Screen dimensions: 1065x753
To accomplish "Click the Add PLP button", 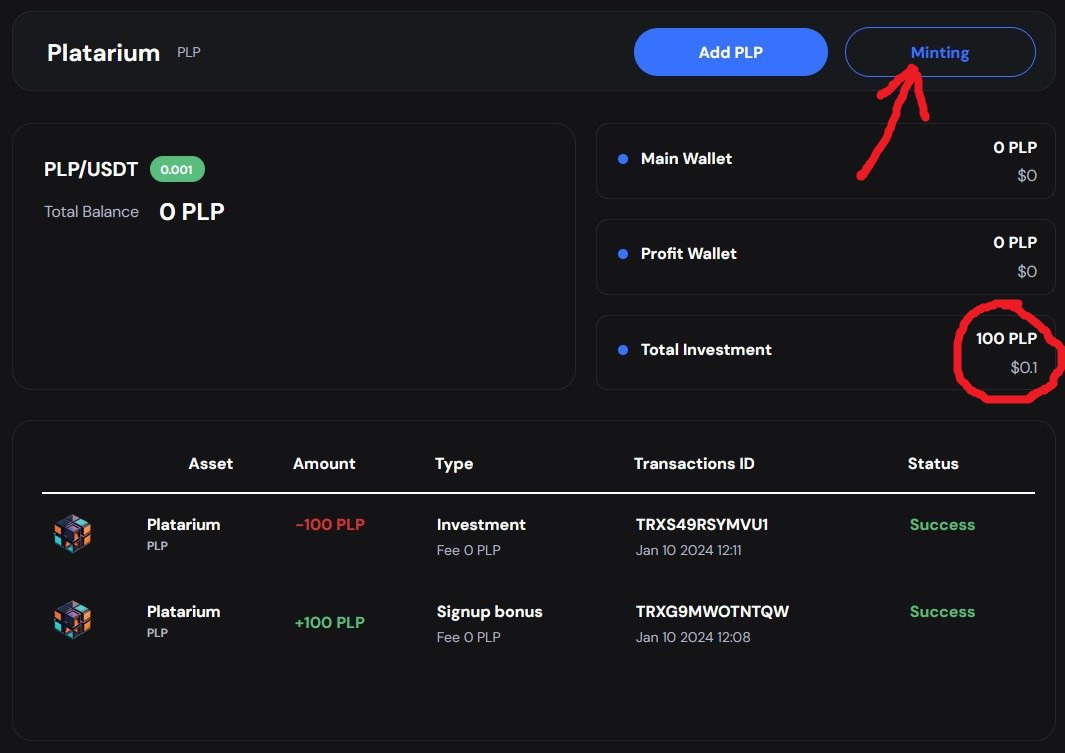I will pos(730,52).
